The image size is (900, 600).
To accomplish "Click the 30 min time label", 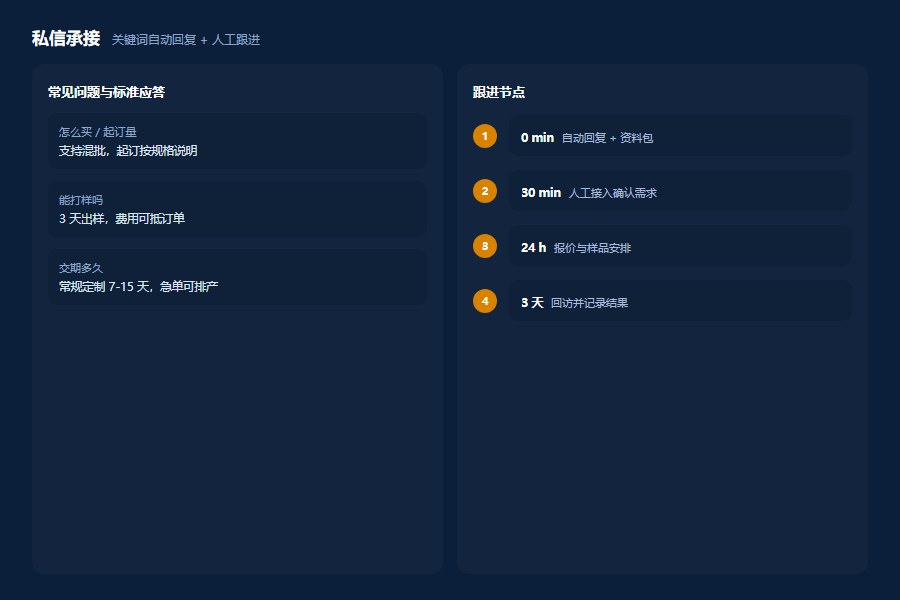I will point(541,193).
